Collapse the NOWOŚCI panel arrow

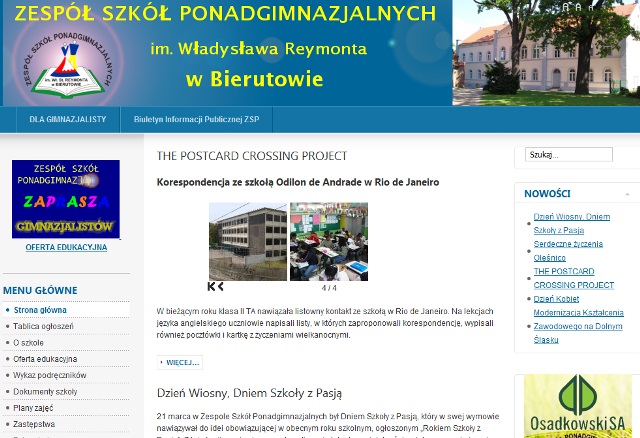[x=627, y=194]
